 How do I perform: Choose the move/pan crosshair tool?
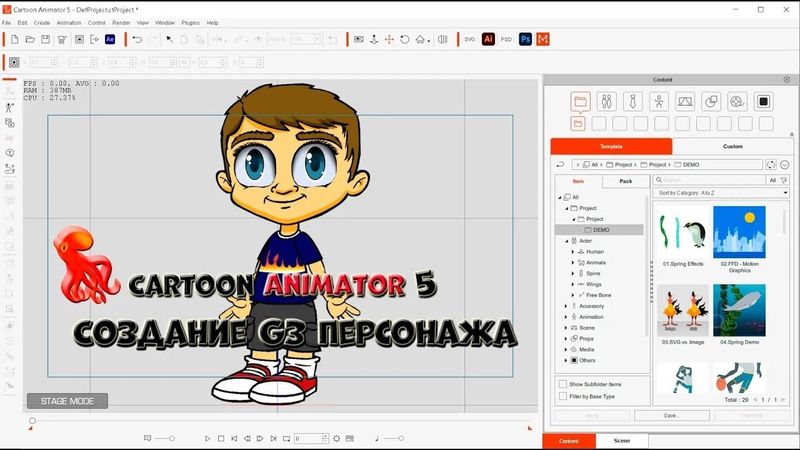tap(389, 39)
